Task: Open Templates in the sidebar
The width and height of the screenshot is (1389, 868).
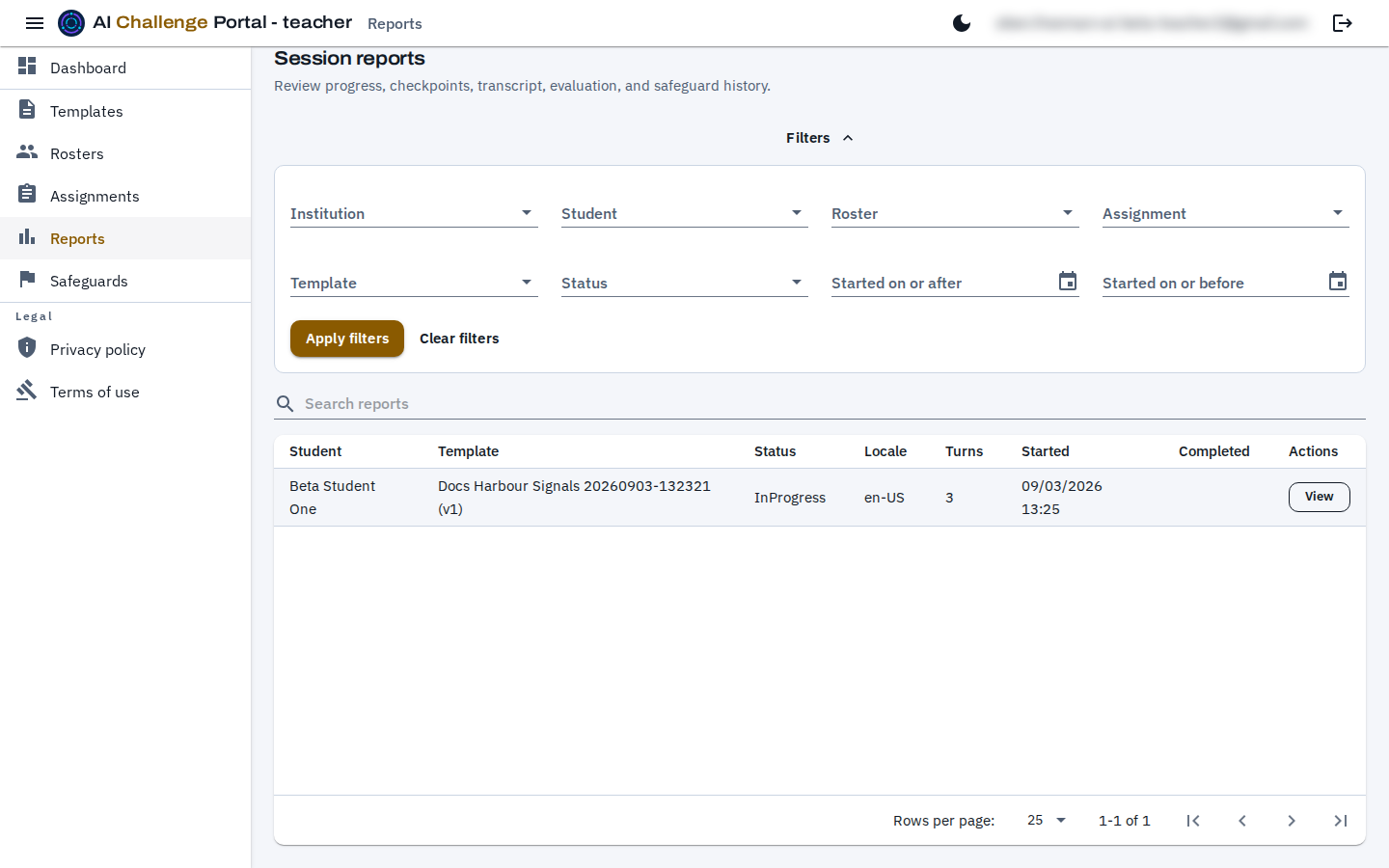Action: coord(125,111)
